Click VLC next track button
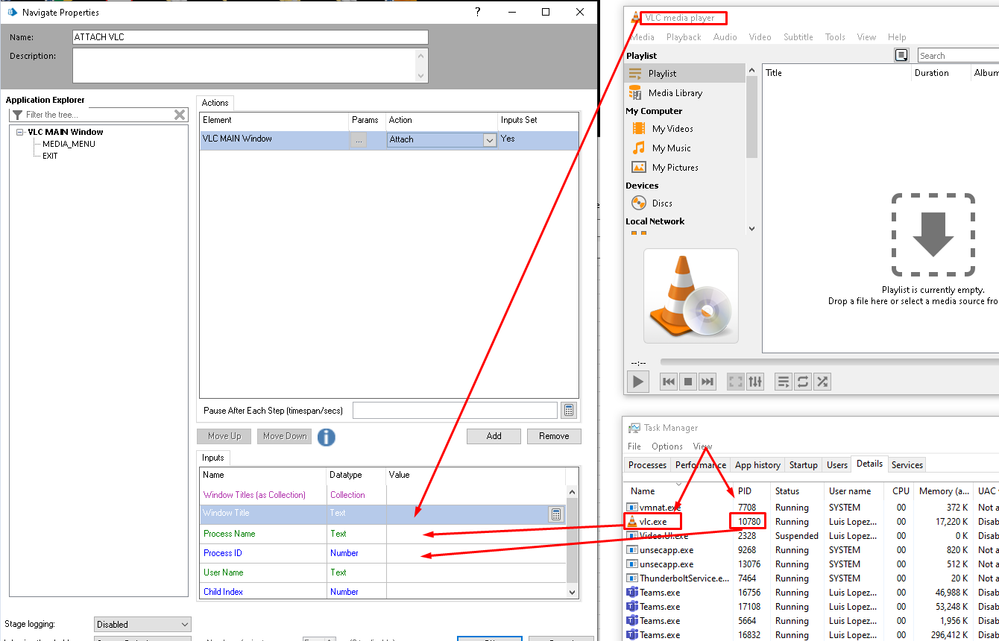The width and height of the screenshot is (999, 641). coord(707,382)
